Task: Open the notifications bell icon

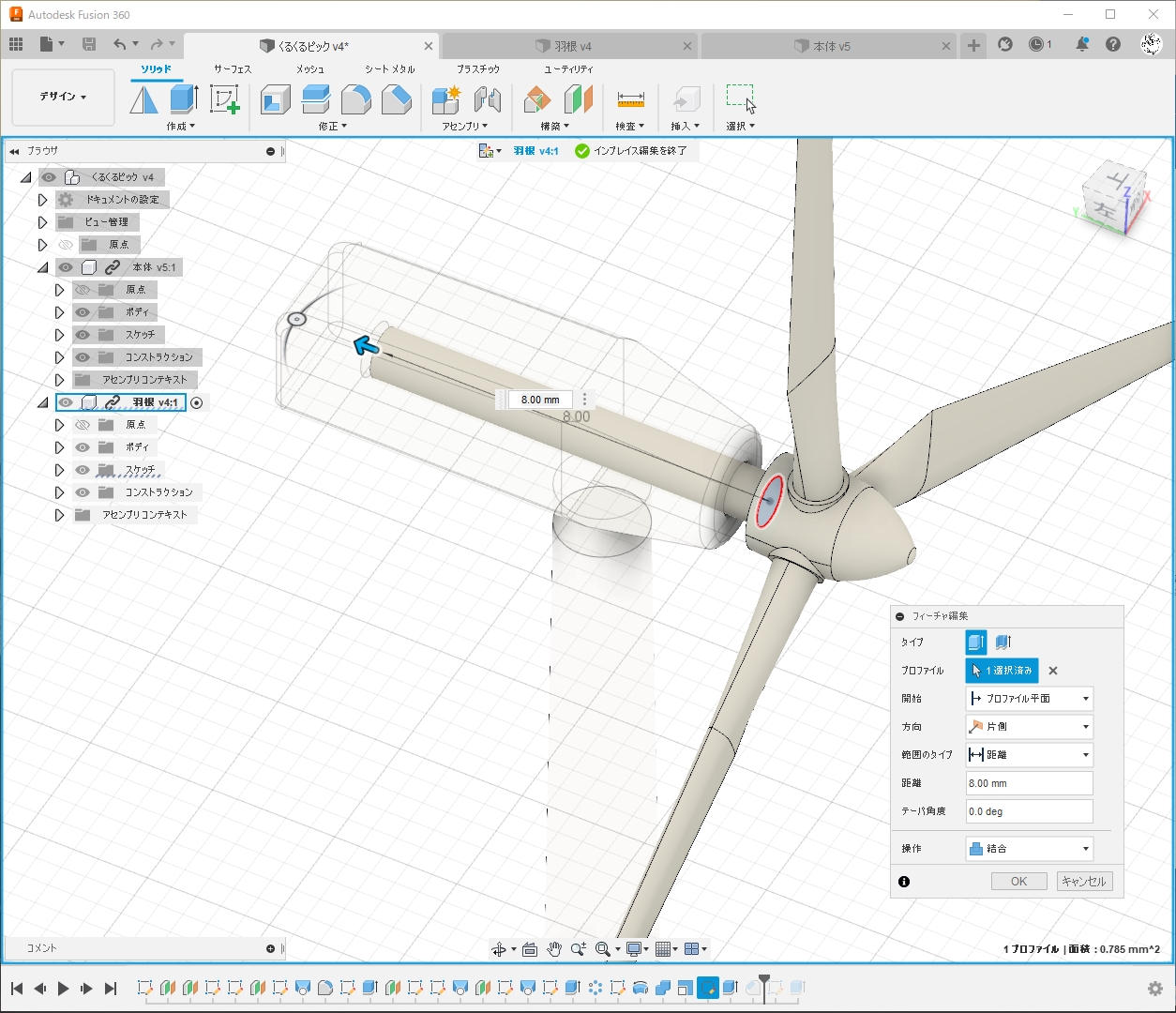Action: pyautogui.click(x=1081, y=44)
